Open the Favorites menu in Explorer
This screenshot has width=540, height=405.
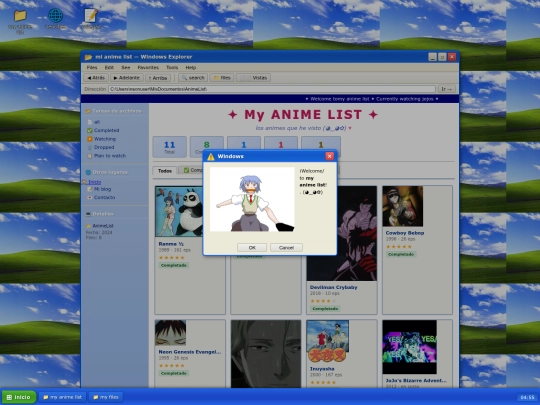pos(148,68)
